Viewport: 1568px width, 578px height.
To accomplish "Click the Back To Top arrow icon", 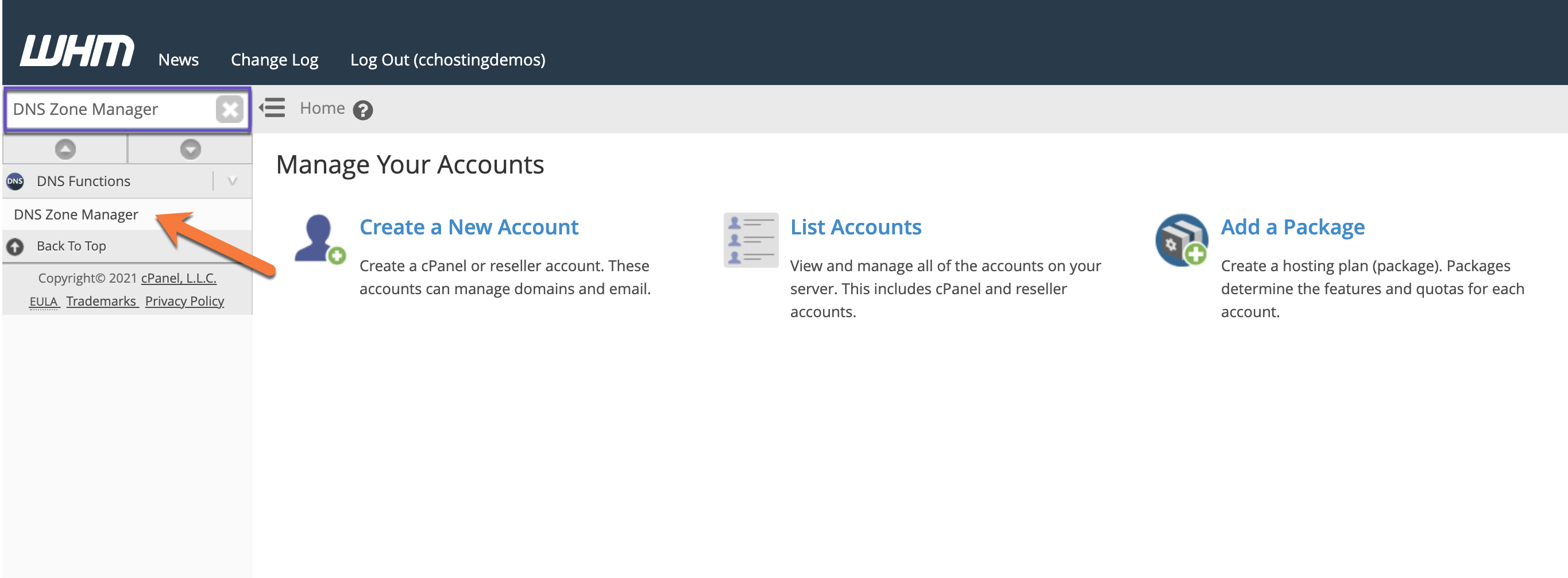I will tap(15, 246).
